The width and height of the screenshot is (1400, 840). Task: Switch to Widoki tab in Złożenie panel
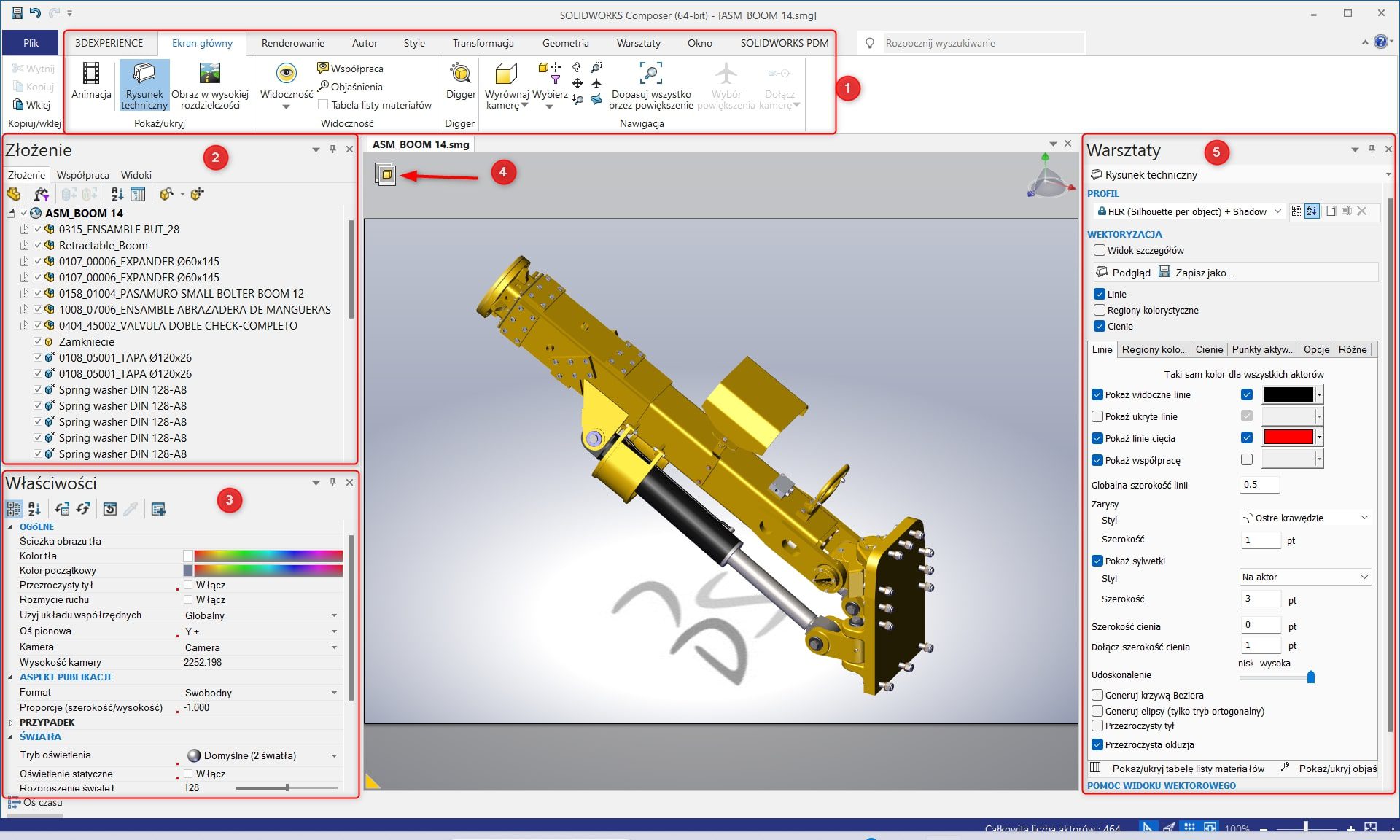tap(136, 175)
